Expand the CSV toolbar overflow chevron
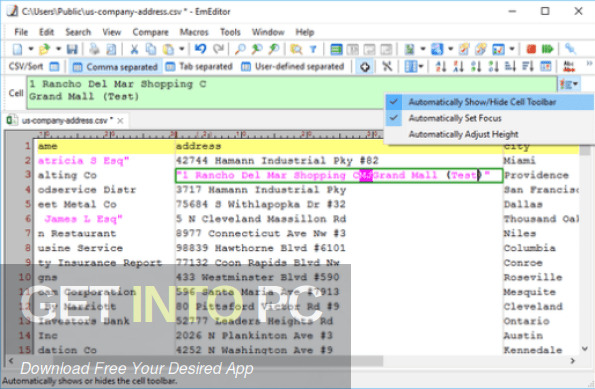The height and width of the screenshot is (389, 595). [x=589, y=64]
